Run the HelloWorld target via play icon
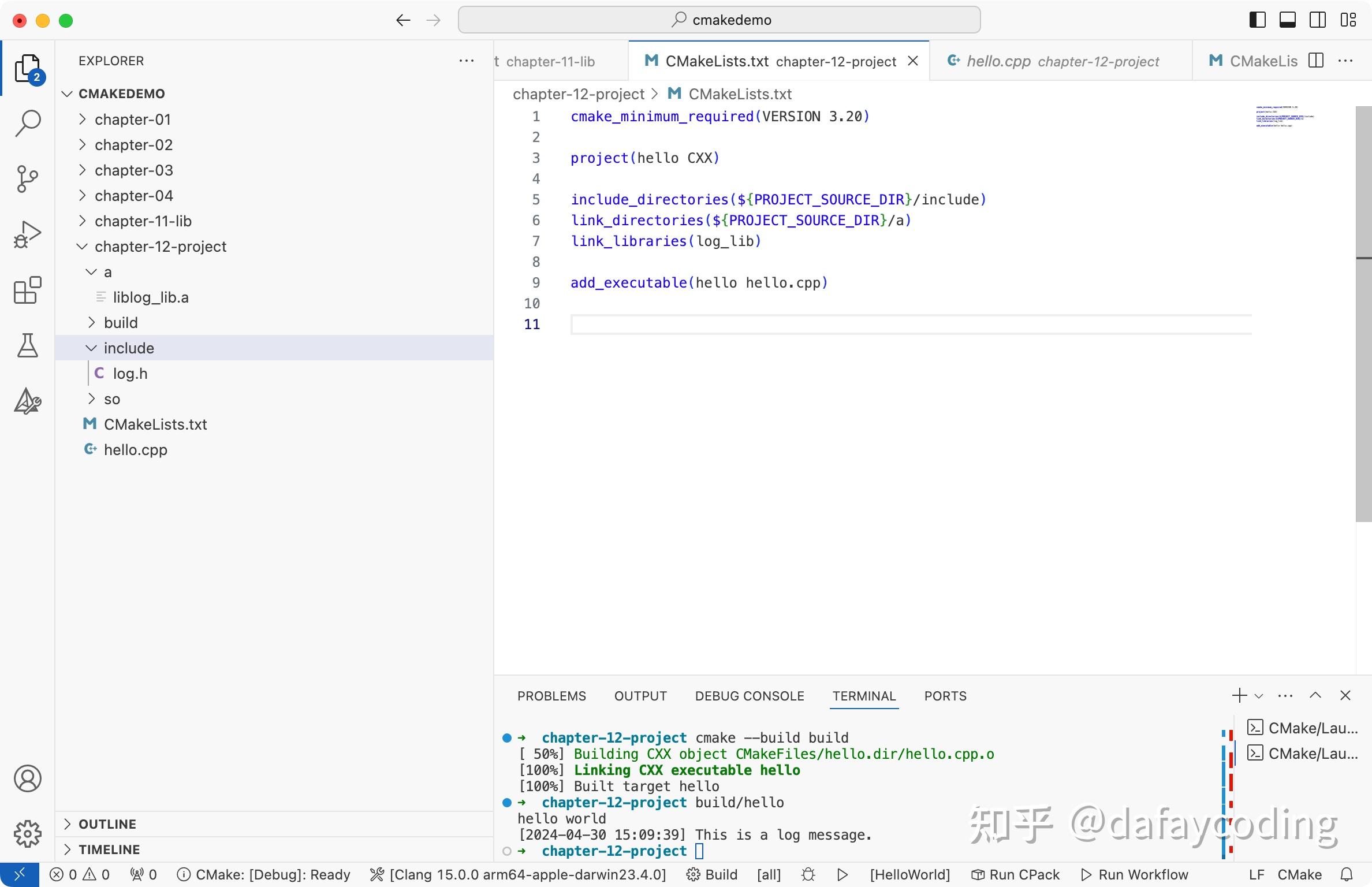1372x887 pixels. pyautogui.click(x=842, y=874)
